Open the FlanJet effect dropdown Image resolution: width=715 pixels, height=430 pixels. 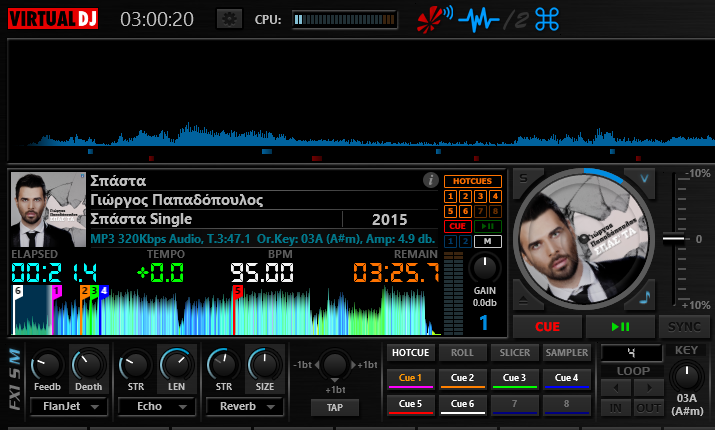pos(69,406)
